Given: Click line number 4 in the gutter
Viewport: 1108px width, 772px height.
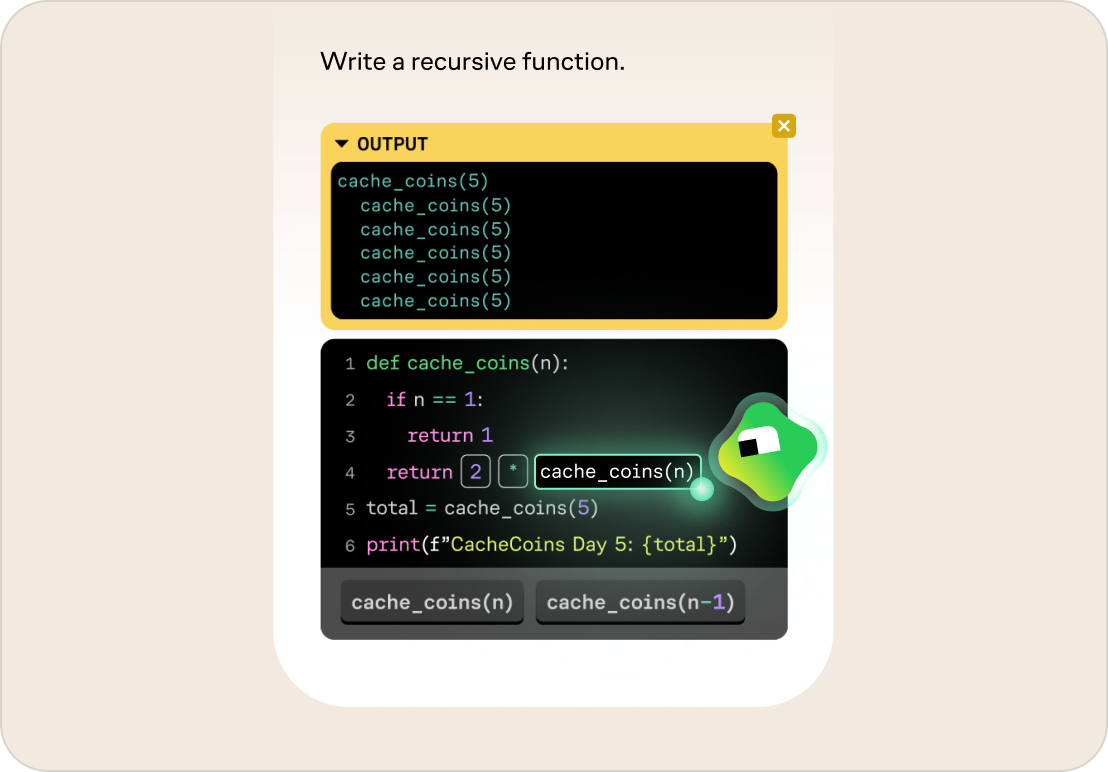Looking at the screenshot, I should (x=350, y=473).
